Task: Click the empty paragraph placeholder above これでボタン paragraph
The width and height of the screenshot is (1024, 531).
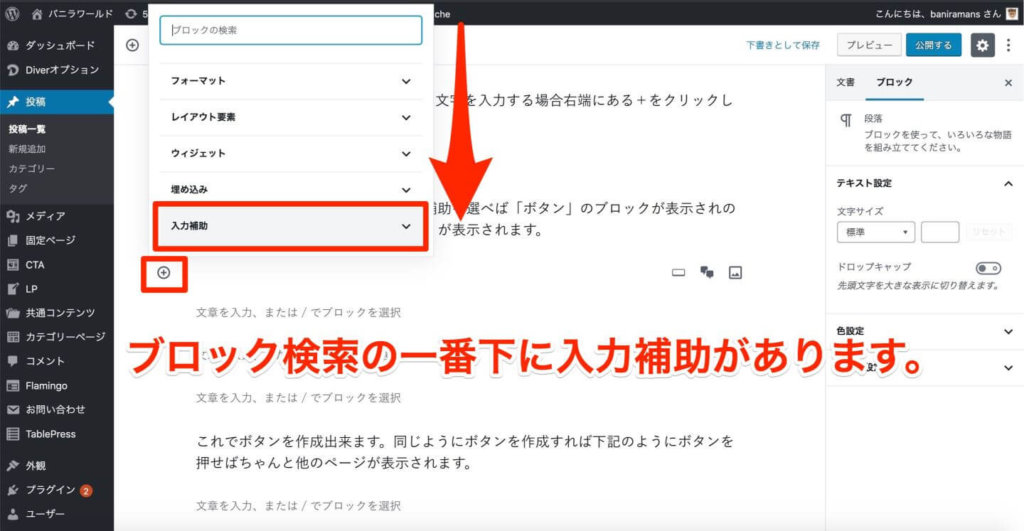Action: tap(298, 398)
